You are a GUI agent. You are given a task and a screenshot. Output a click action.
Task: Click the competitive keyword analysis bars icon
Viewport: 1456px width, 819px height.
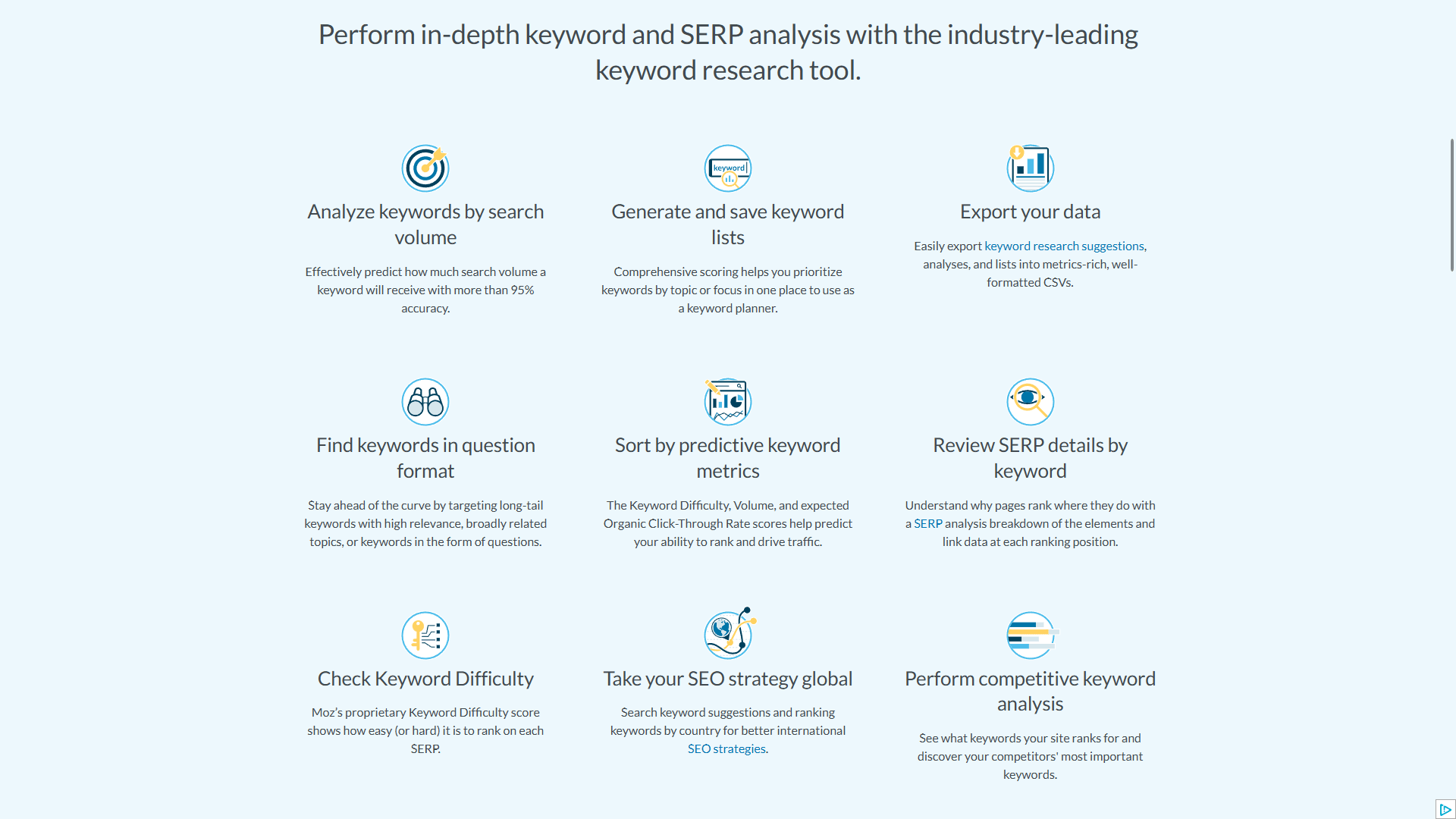tap(1031, 635)
